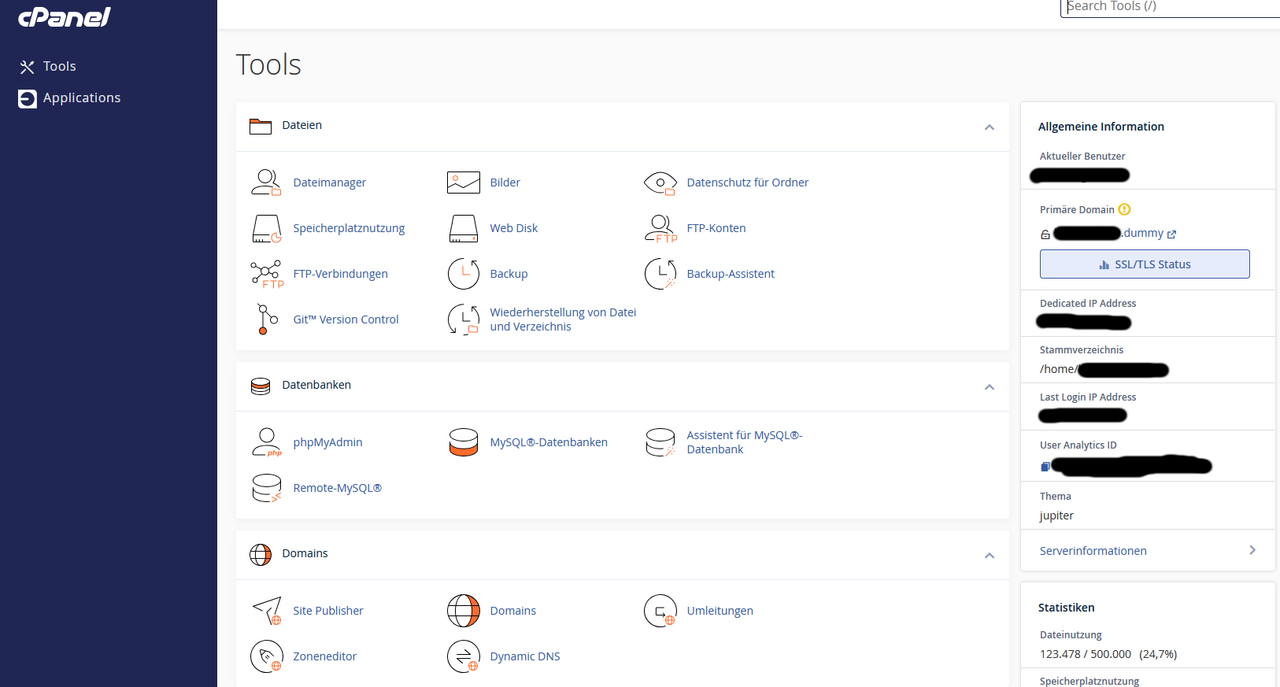Open Applications in the sidebar
Image resolution: width=1280 pixels, height=687 pixels.
click(81, 98)
